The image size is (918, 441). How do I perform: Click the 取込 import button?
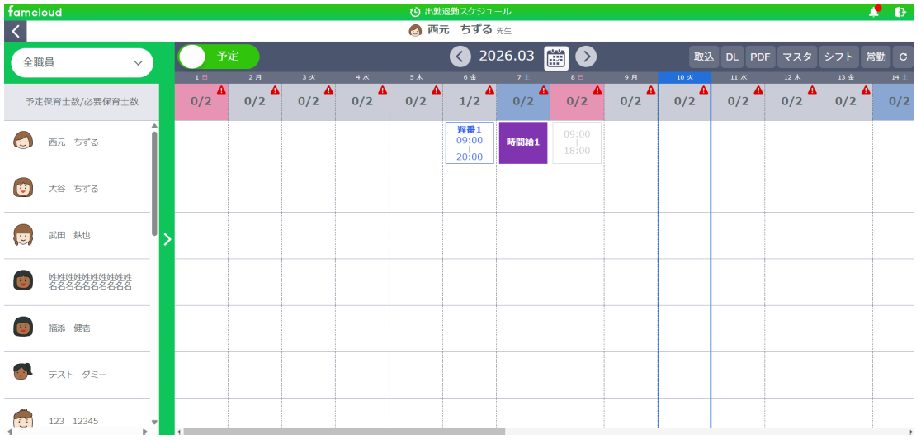coord(703,57)
